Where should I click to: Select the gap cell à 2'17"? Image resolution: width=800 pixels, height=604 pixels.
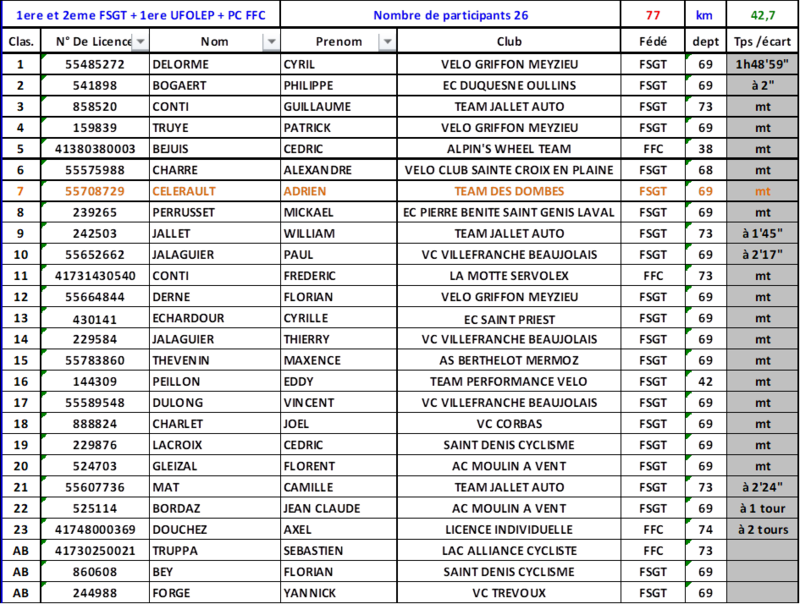(762, 255)
